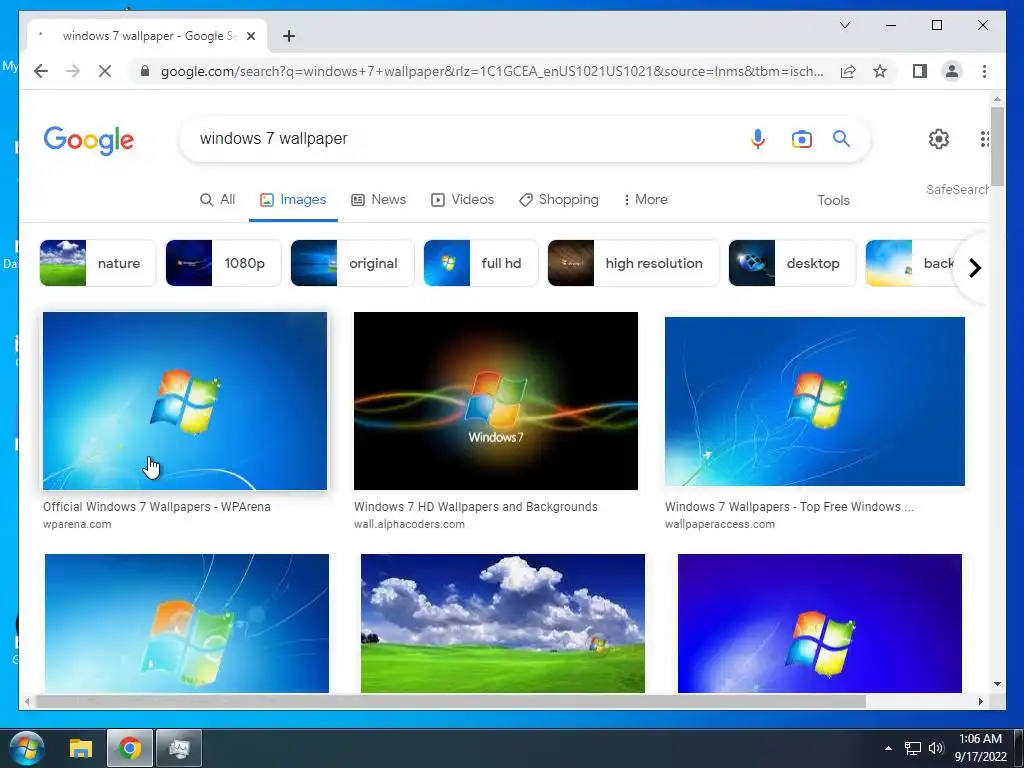Screen dimensions: 1024x768
Task: Click the horizontal scrollbar thumb
Action: tap(451, 701)
